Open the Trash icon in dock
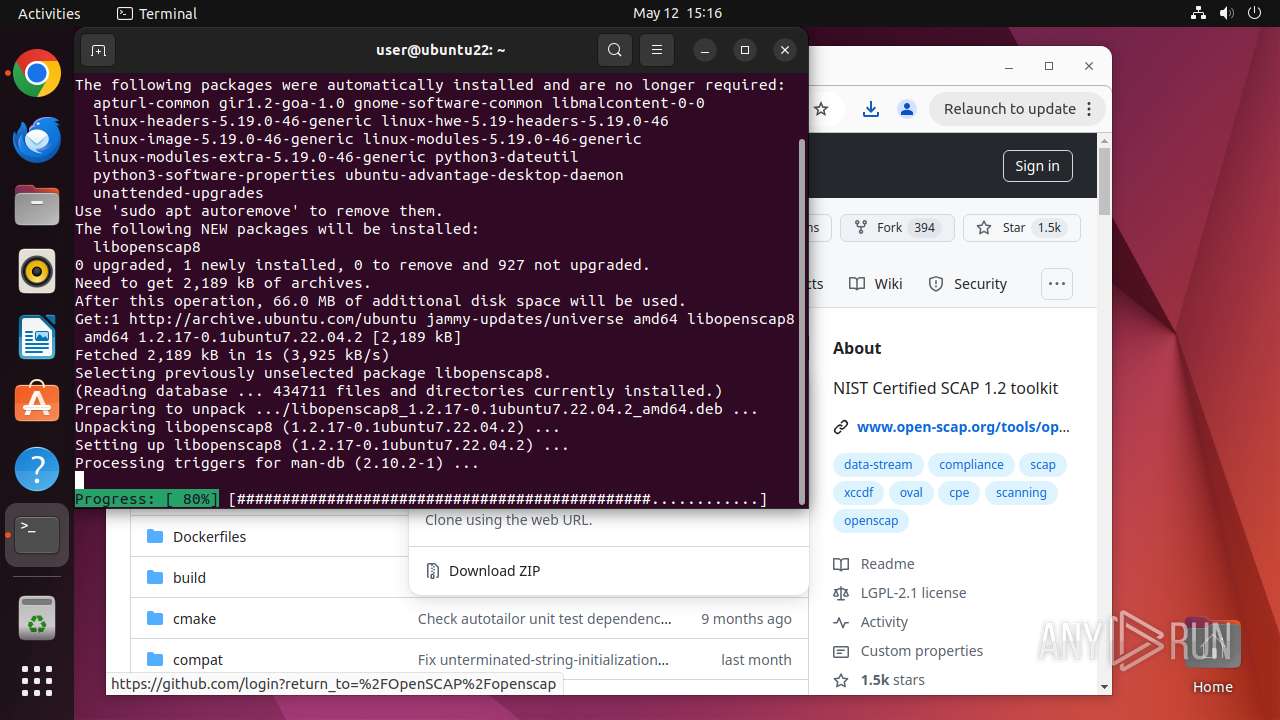The image size is (1280, 720). click(37, 618)
